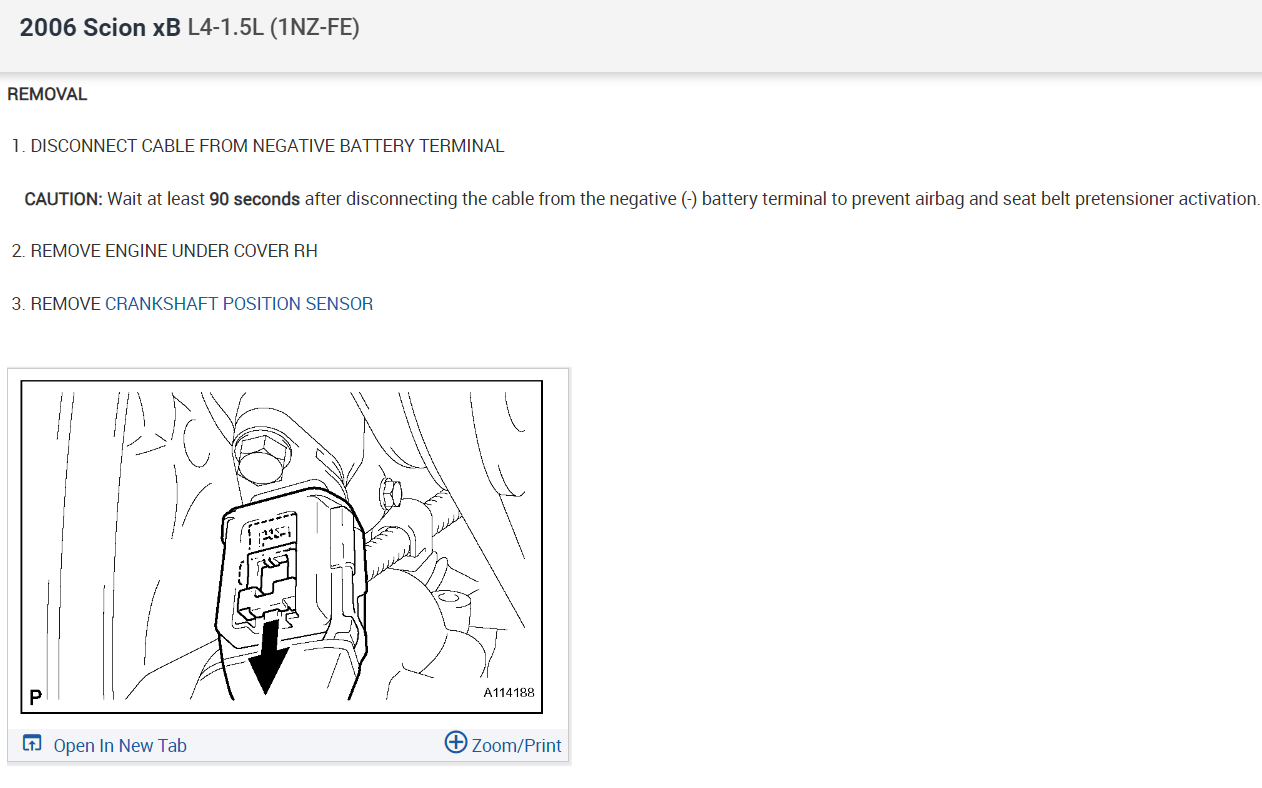Click the figure code A114188
The width and height of the screenshot is (1262, 788).
pyautogui.click(x=508, y=692)
